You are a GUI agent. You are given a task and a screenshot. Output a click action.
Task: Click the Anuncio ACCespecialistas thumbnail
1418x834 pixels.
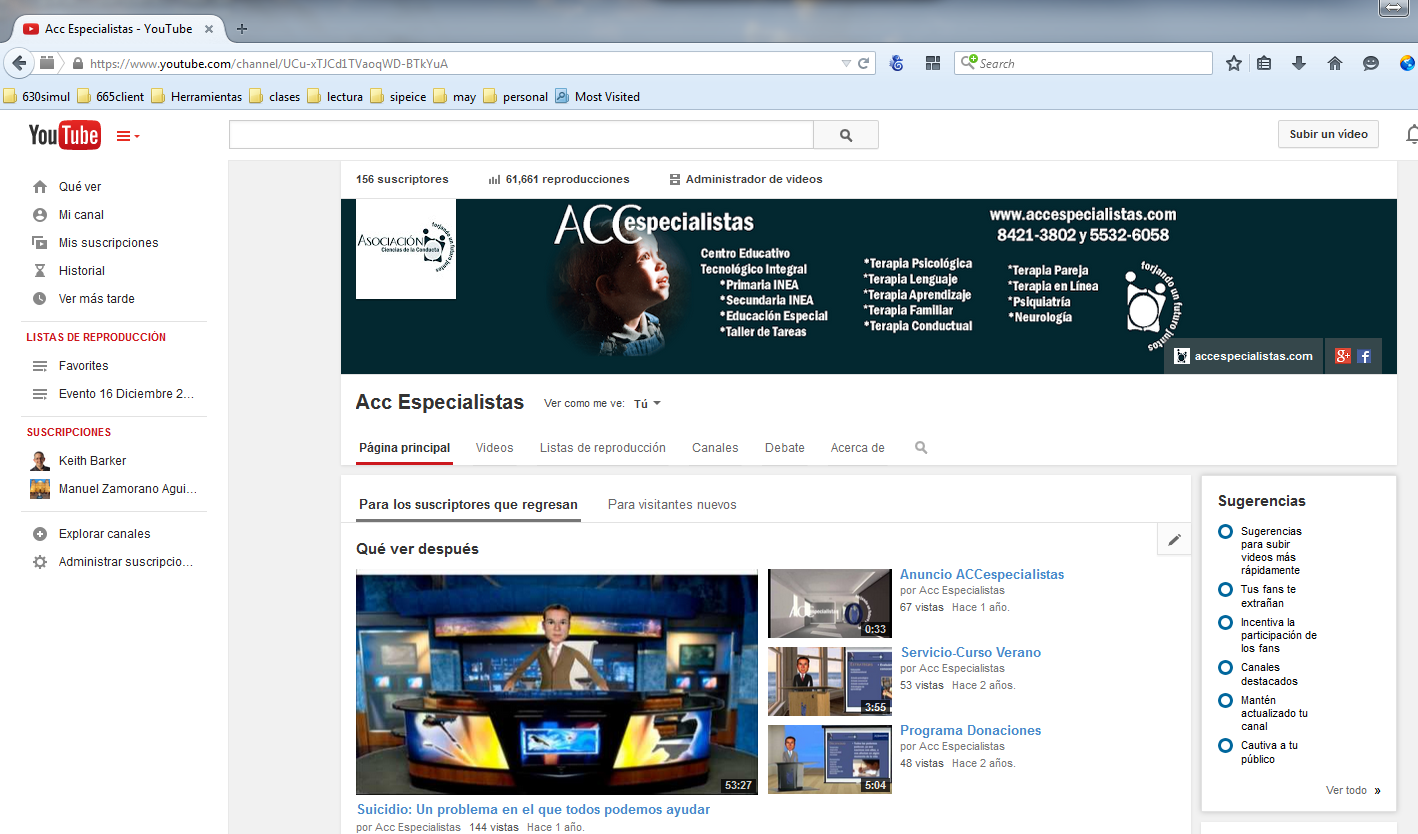[x=830, y=604]
